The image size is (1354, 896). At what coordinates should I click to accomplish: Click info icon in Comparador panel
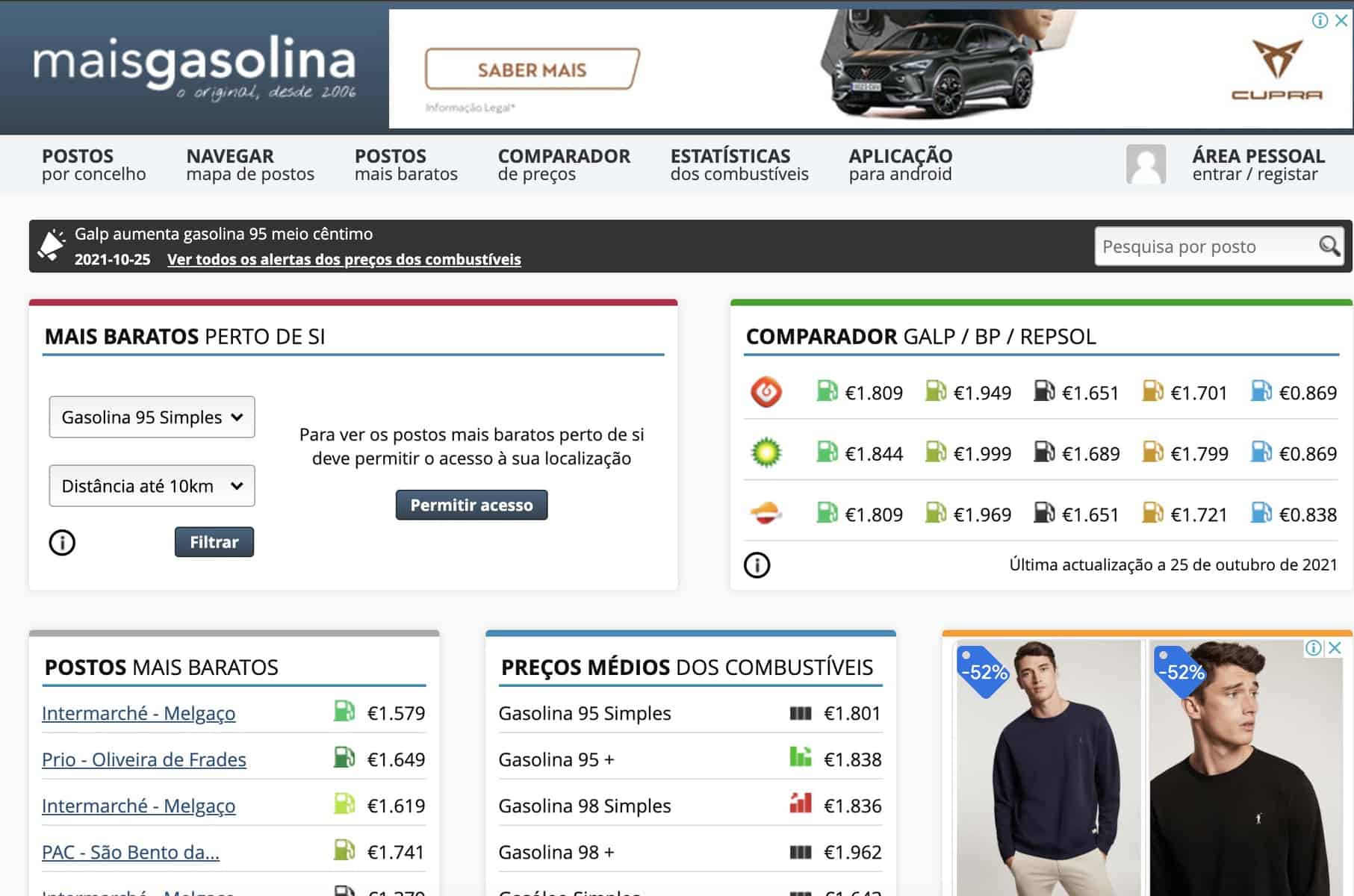click(x=757, y=565)
